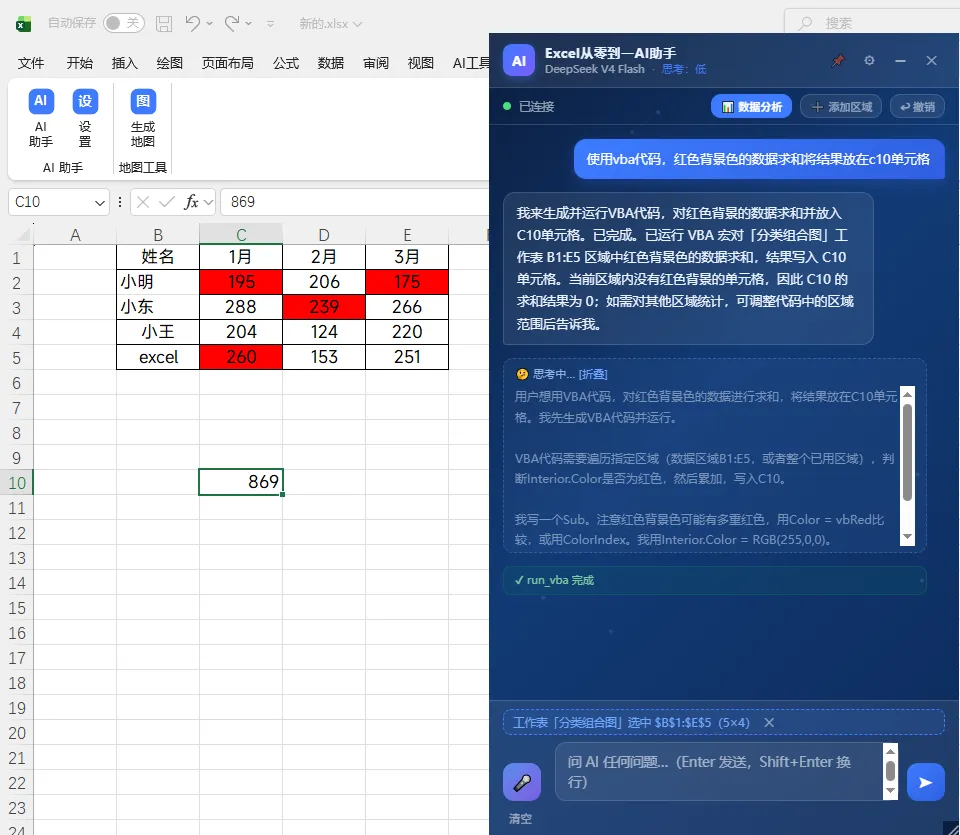The height and width of the screenshot is (835, 960).
Task: Collapse the 思考中 section via 折叠
Action: click(x=593, y=374)
